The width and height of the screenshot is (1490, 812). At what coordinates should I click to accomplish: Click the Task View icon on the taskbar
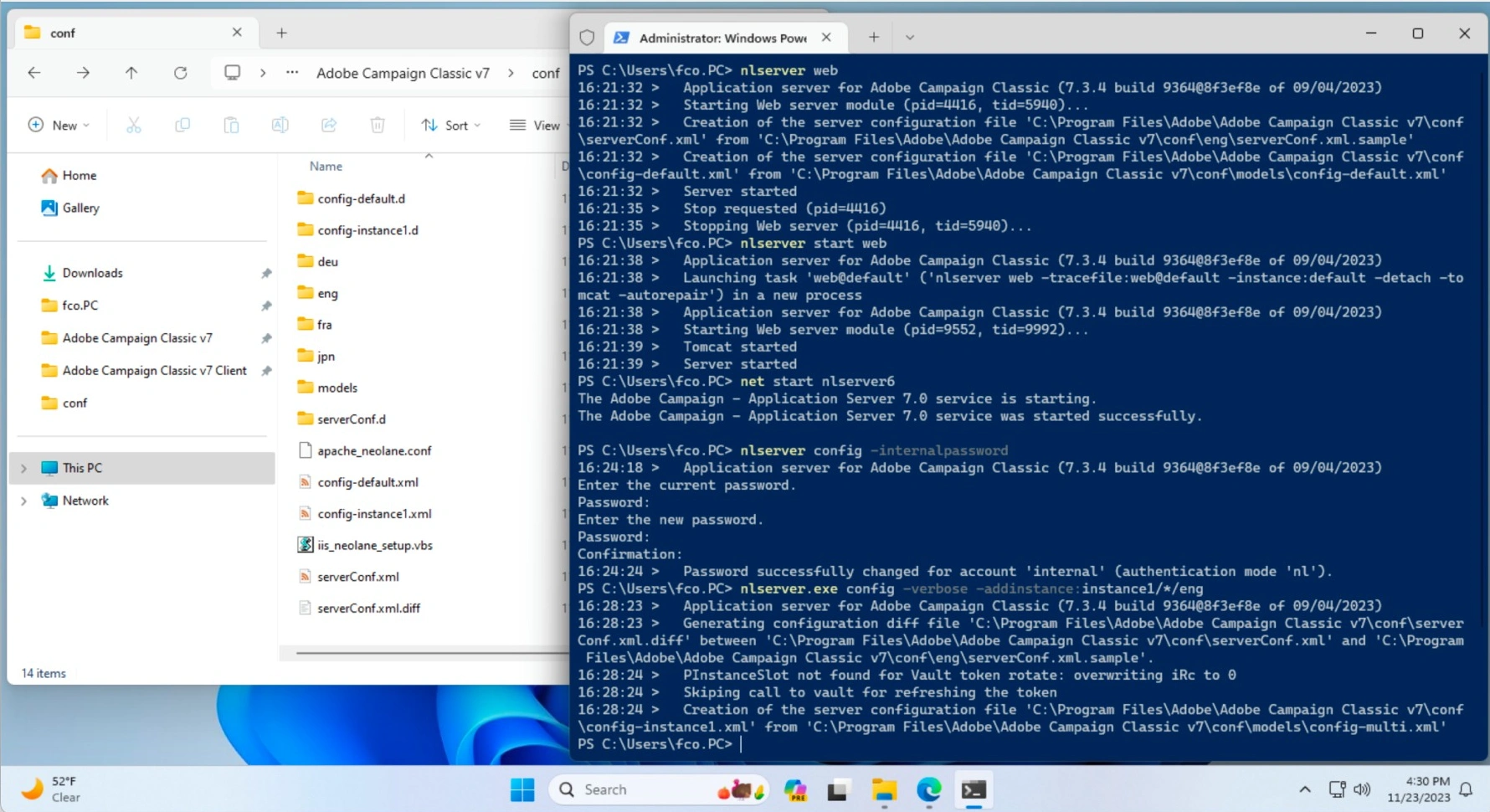coord(838,789)
